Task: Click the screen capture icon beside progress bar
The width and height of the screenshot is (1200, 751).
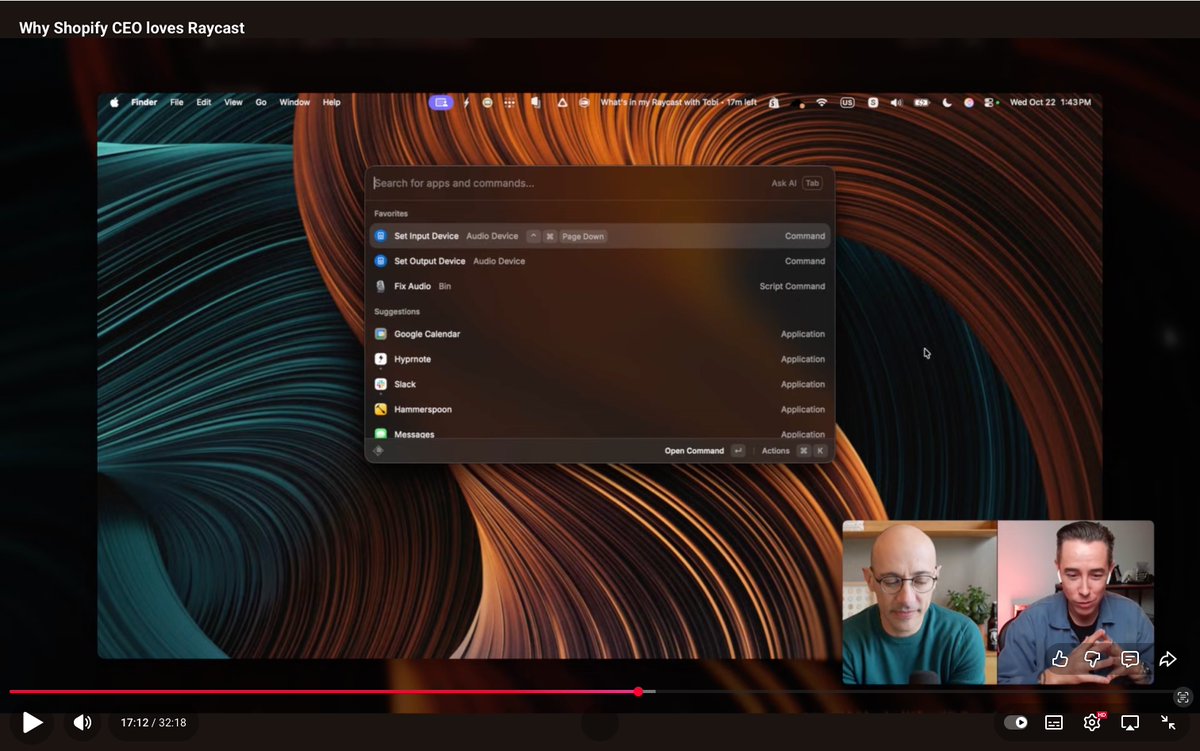Action: (1183, 697)
